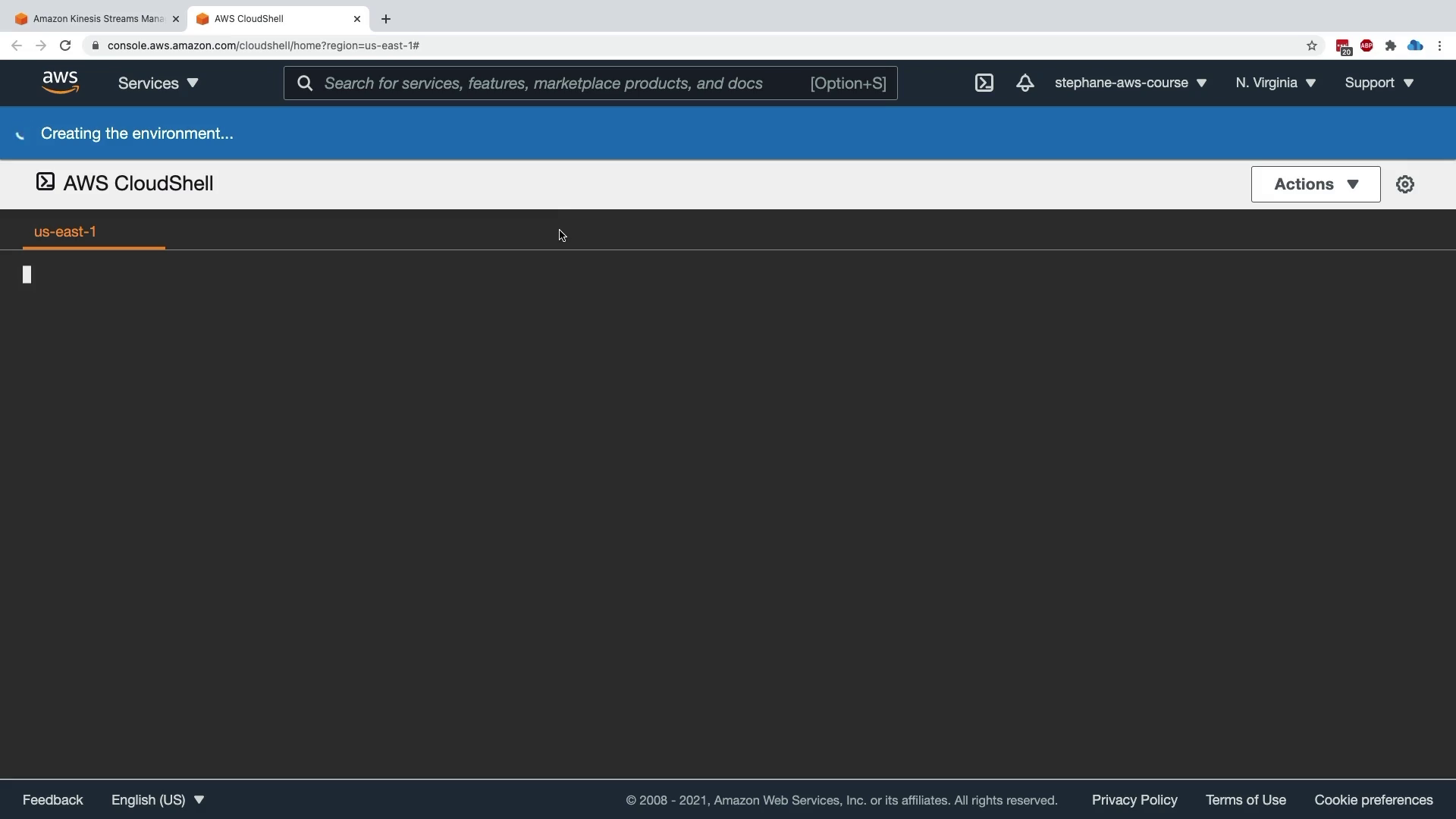Image resolution: width=1456 pixels, height=819 pixels.
Task: Bookmark page with star icon
Action: (x=1312, y=45)
